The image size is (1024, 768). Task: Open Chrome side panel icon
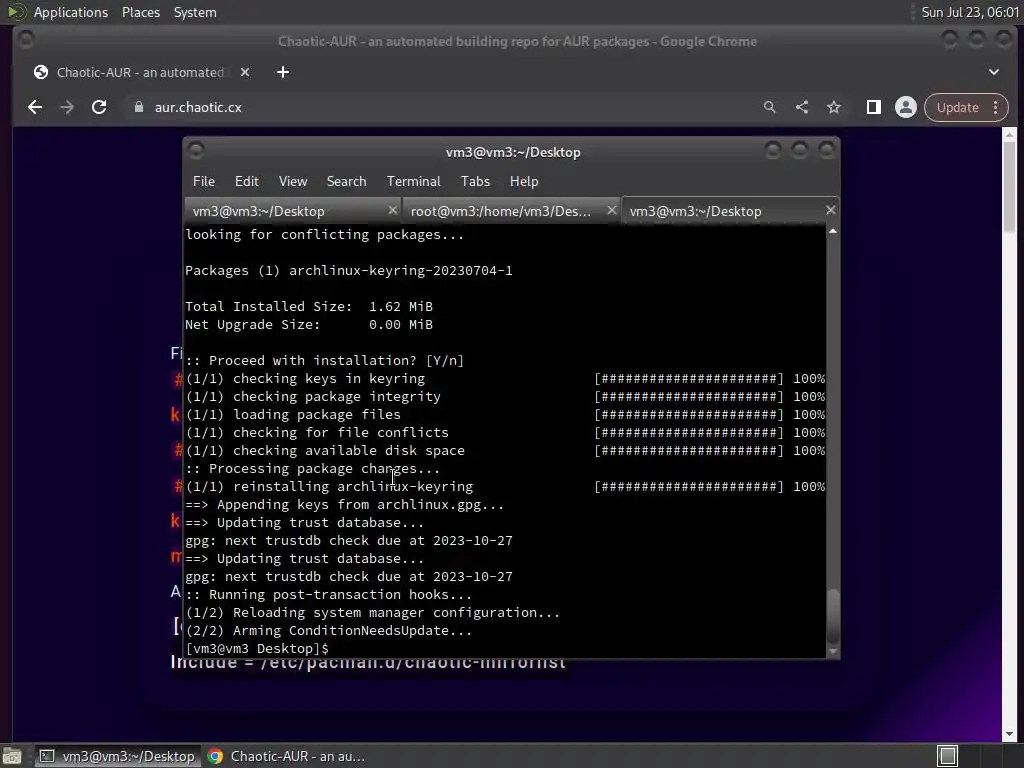(874, 107)
